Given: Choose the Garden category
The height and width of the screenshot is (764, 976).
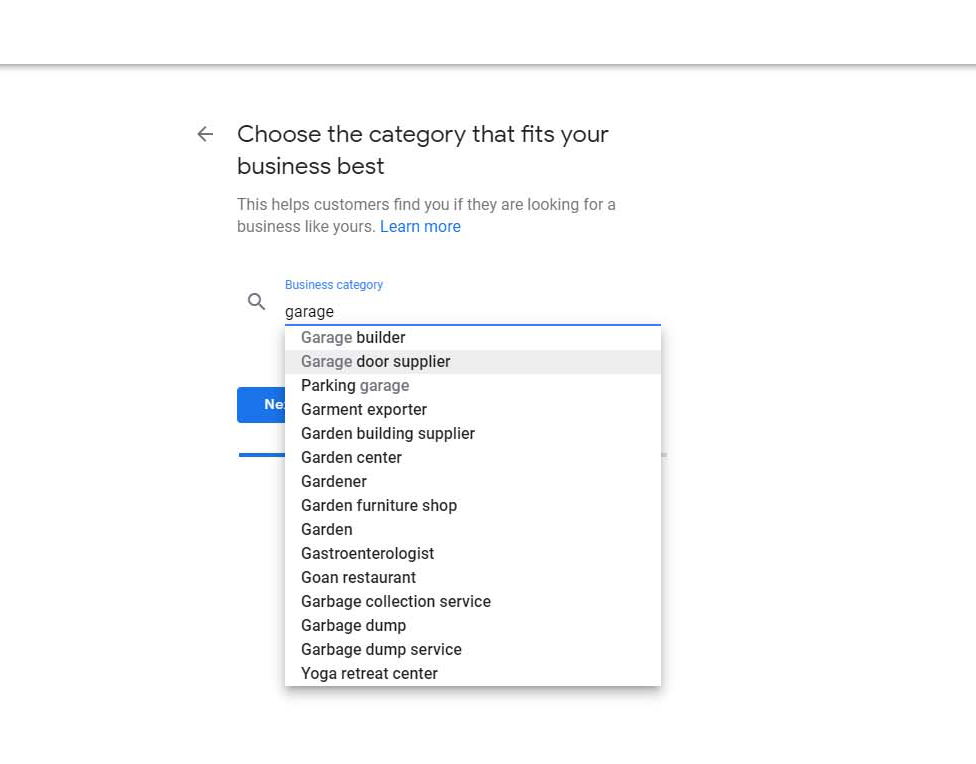Looking at the screenshot, I should (326, 529).
